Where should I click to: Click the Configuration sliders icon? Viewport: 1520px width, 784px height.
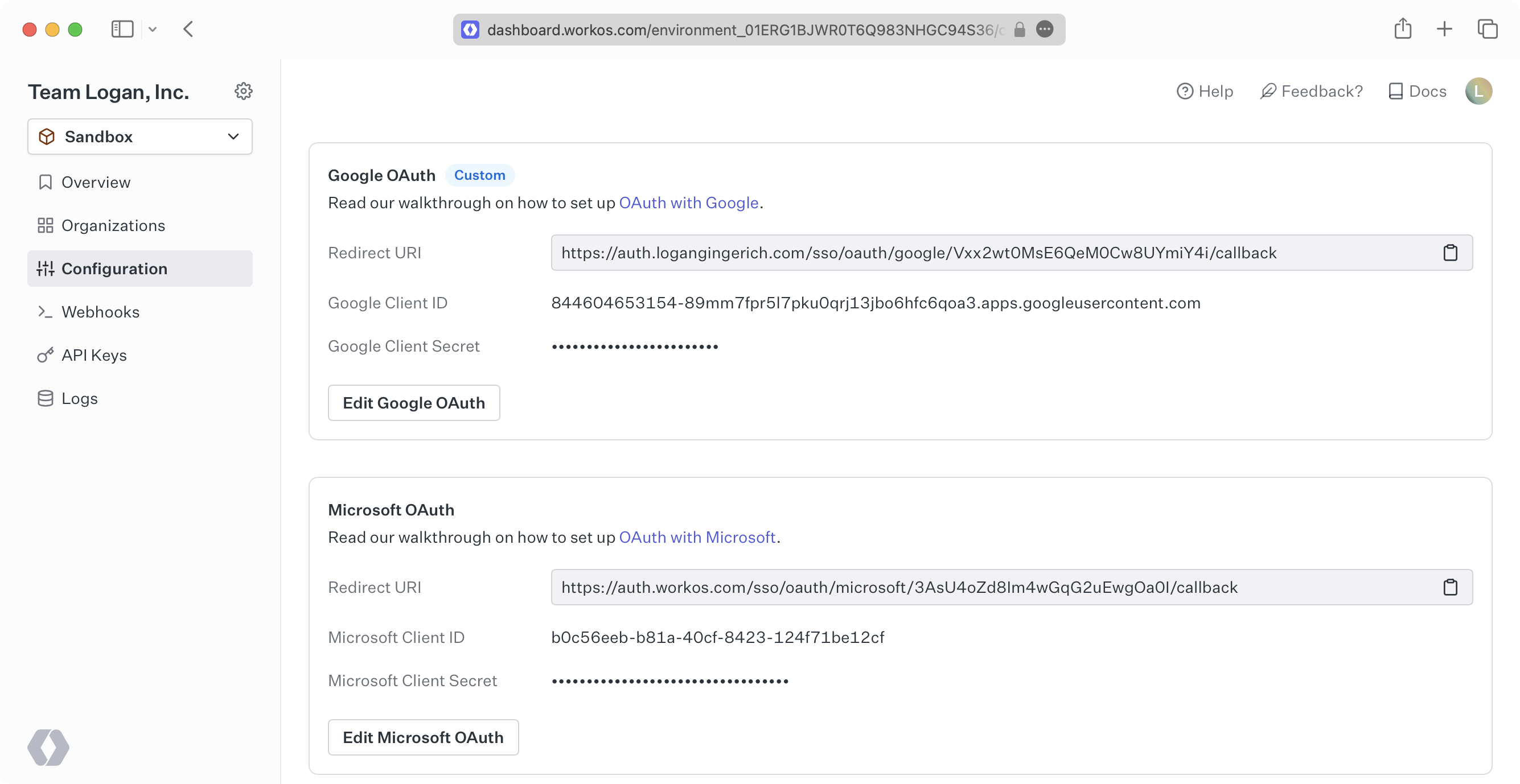[45, 269]
